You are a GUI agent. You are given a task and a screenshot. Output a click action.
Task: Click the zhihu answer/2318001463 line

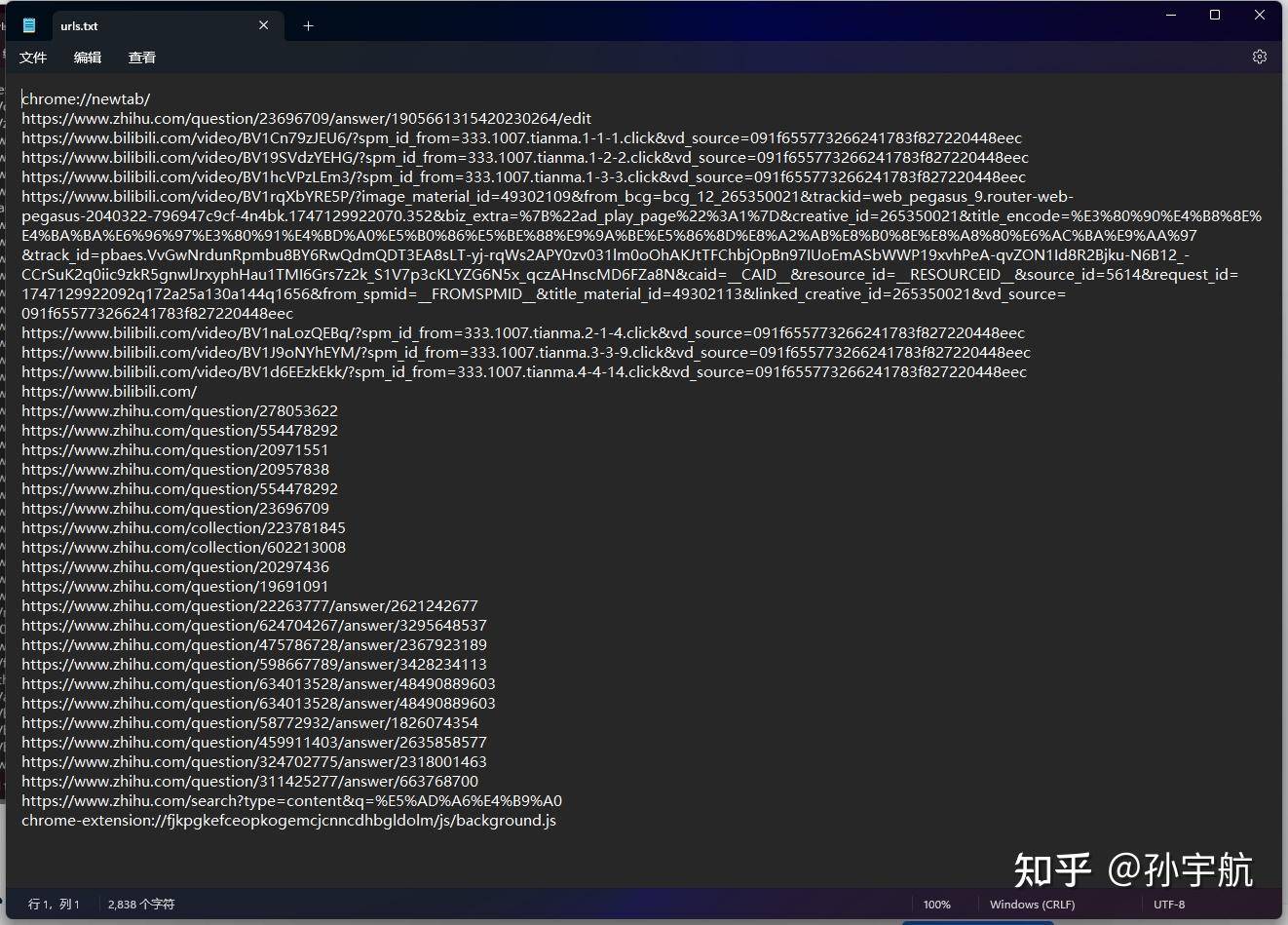[x=254, y=761]
